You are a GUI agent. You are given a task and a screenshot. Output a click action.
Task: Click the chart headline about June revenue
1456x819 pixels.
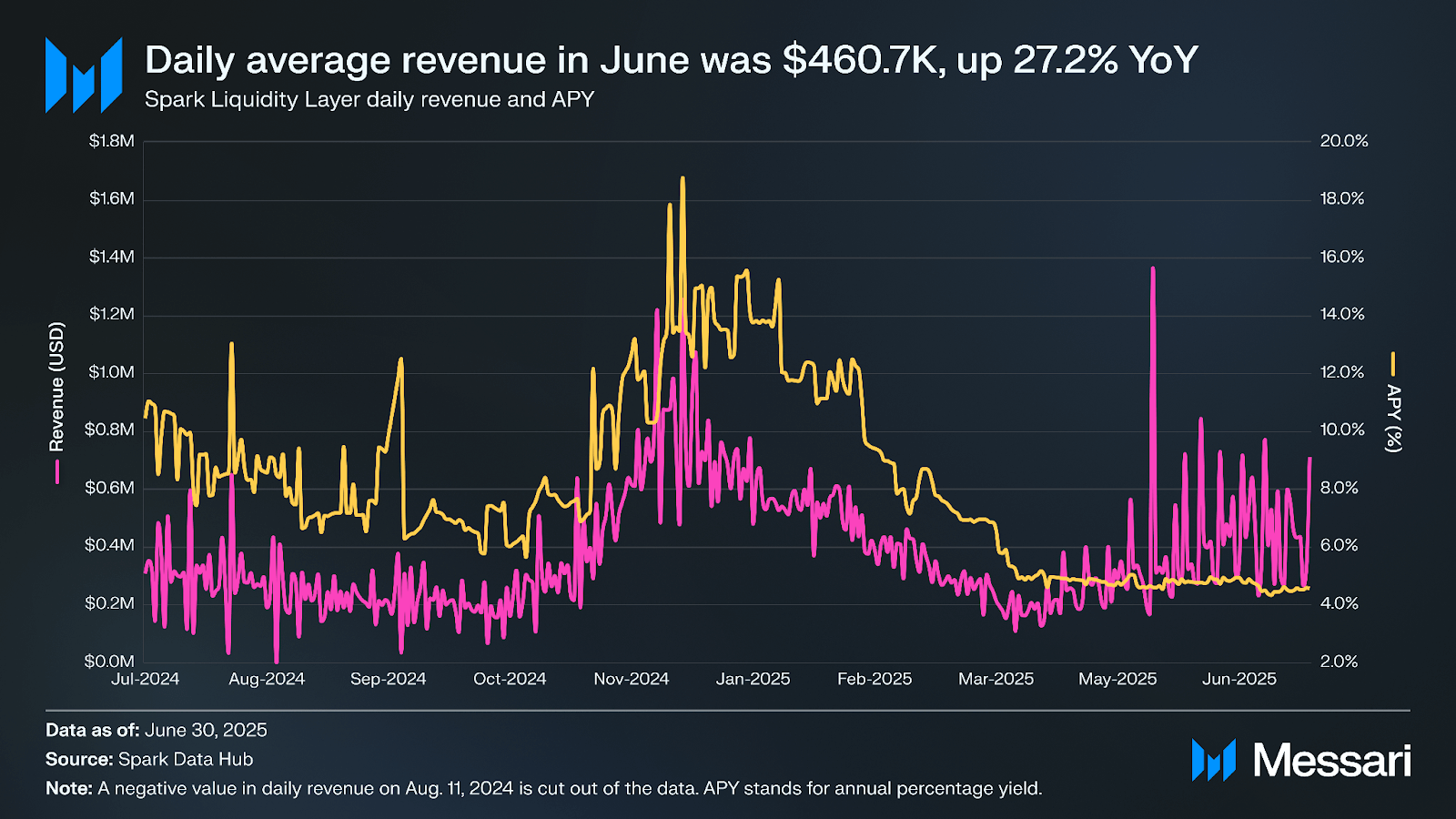pos(672,60)
